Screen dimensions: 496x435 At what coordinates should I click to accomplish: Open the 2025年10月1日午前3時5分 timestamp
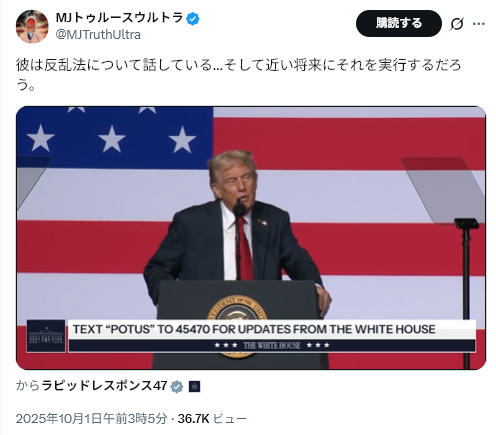coord(91,418)
